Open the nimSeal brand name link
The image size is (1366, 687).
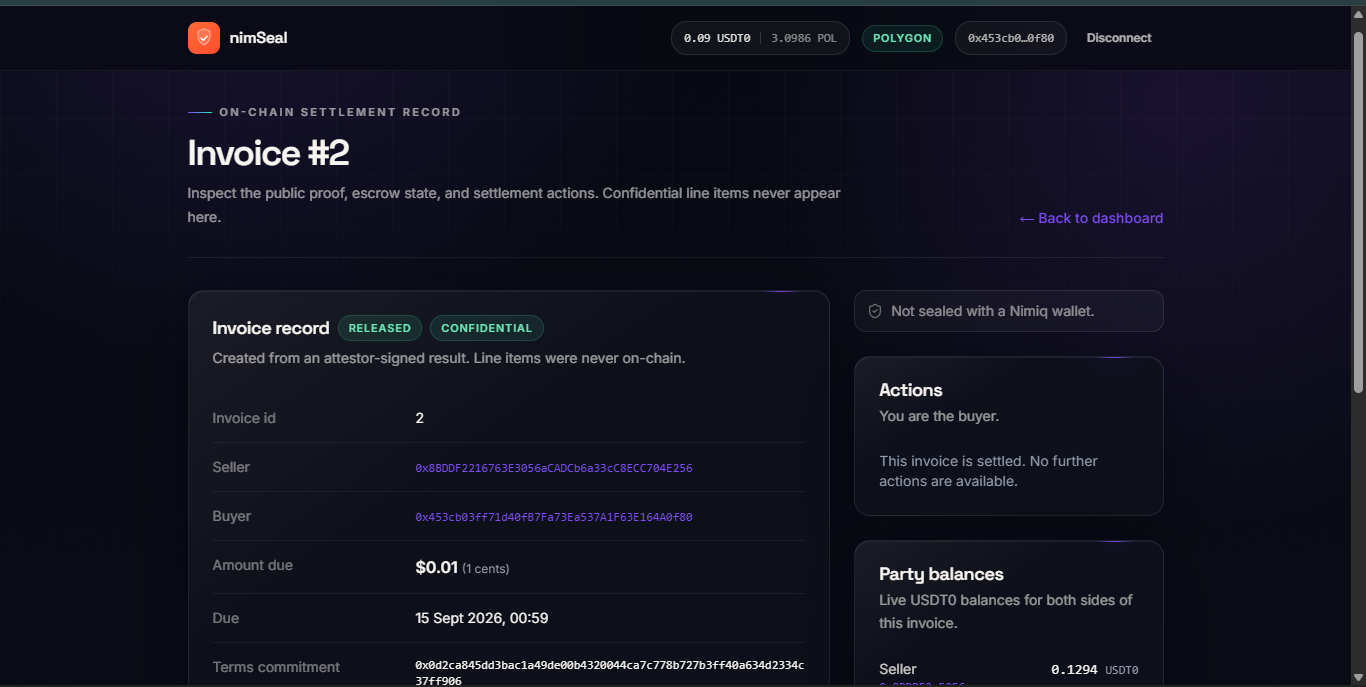point(258,38)
